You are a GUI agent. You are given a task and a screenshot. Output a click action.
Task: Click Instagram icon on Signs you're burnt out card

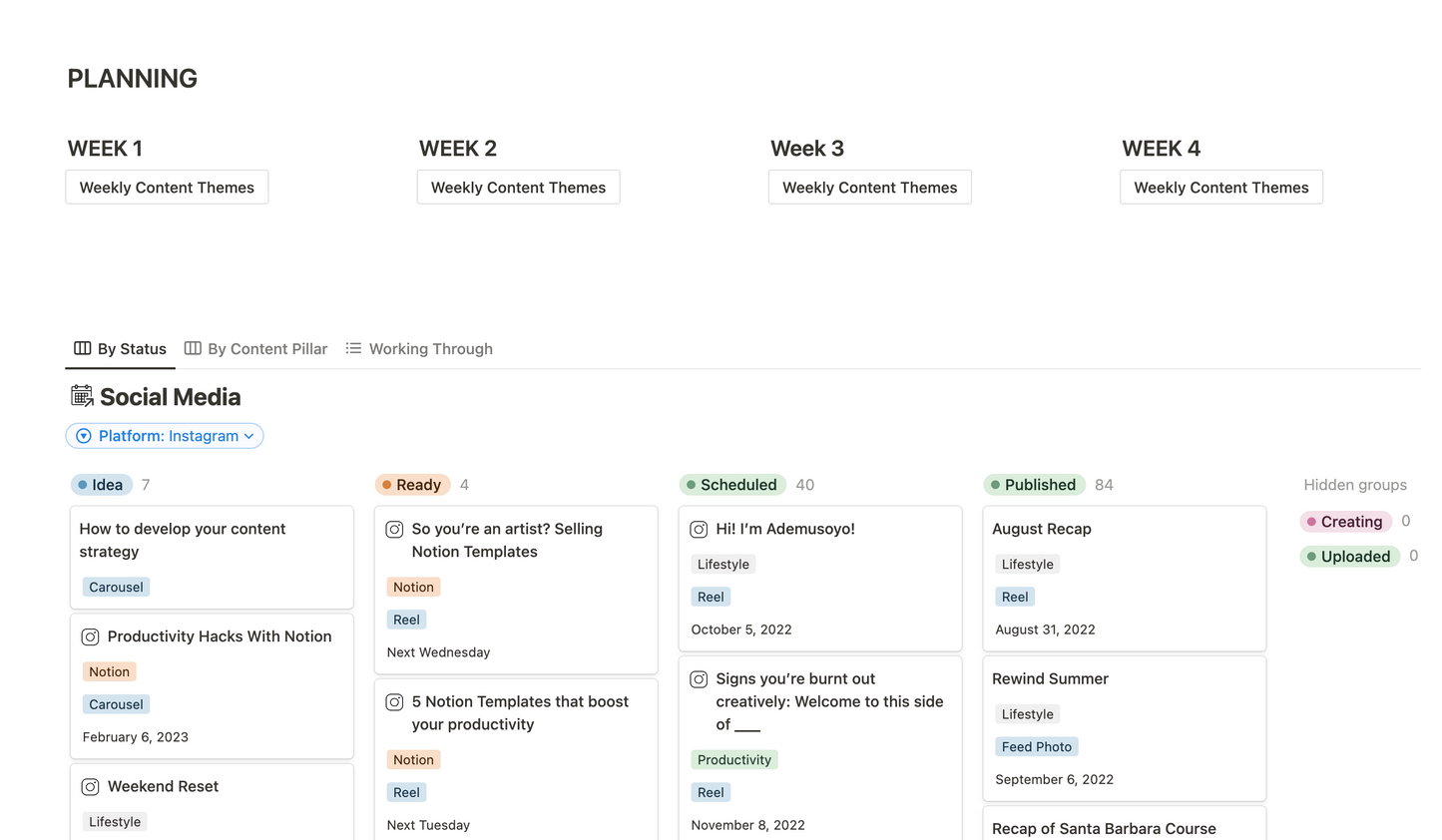699,678
